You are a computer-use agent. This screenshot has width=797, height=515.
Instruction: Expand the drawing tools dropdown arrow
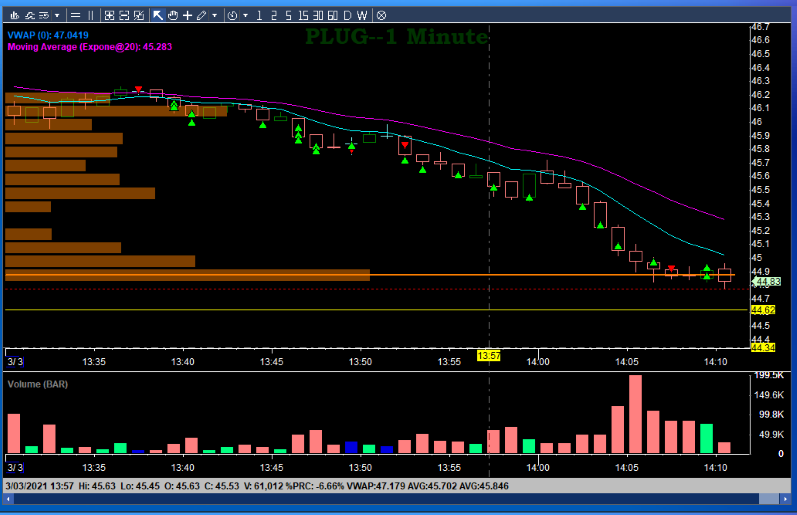(214, 15)
